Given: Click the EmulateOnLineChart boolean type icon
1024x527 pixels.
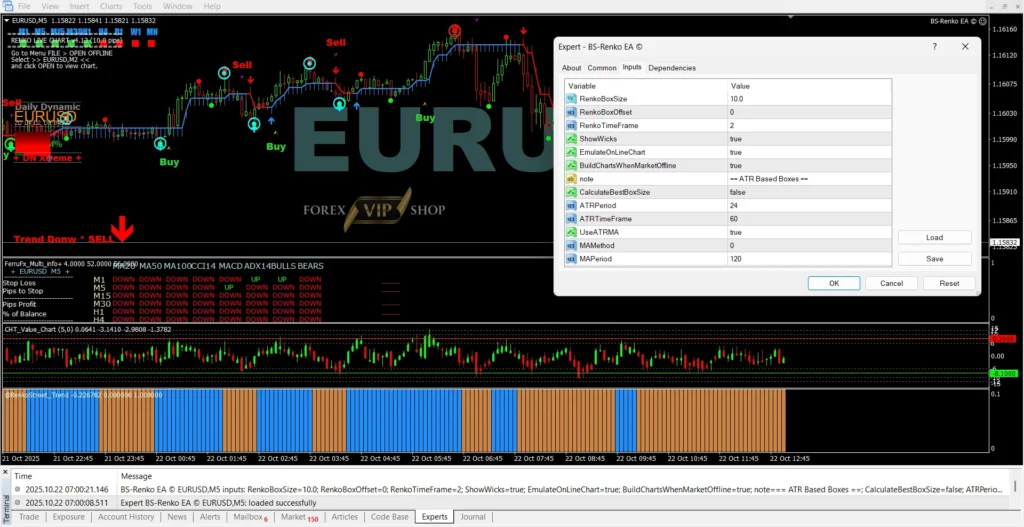Looking at the screenshot, I should pos(573,152).
